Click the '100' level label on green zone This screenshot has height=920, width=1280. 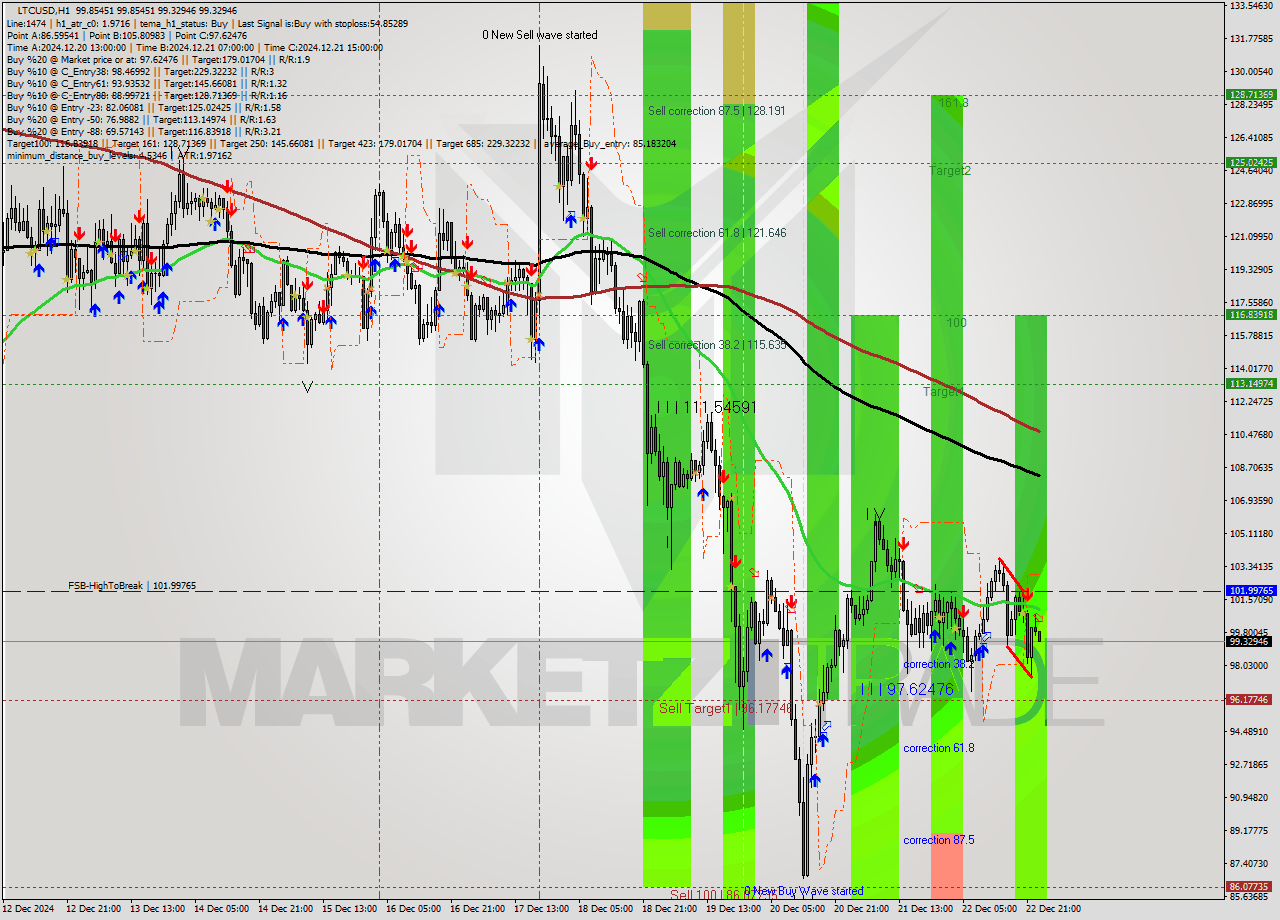point(957,323)
